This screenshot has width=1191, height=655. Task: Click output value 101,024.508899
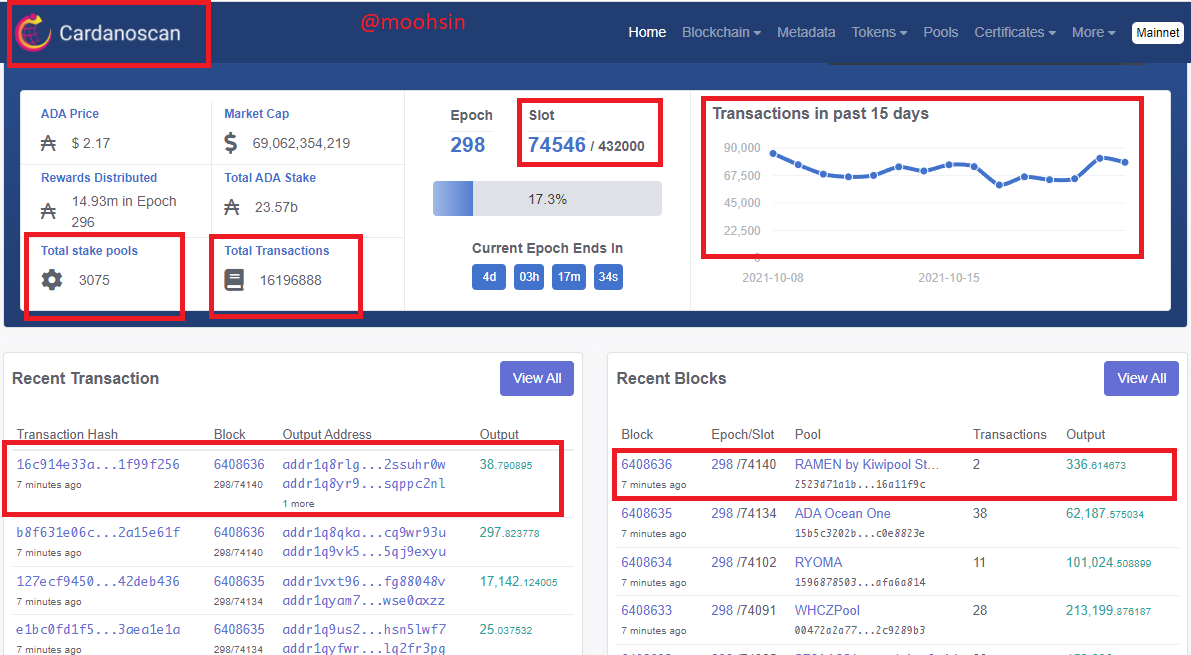point(1108,562)
